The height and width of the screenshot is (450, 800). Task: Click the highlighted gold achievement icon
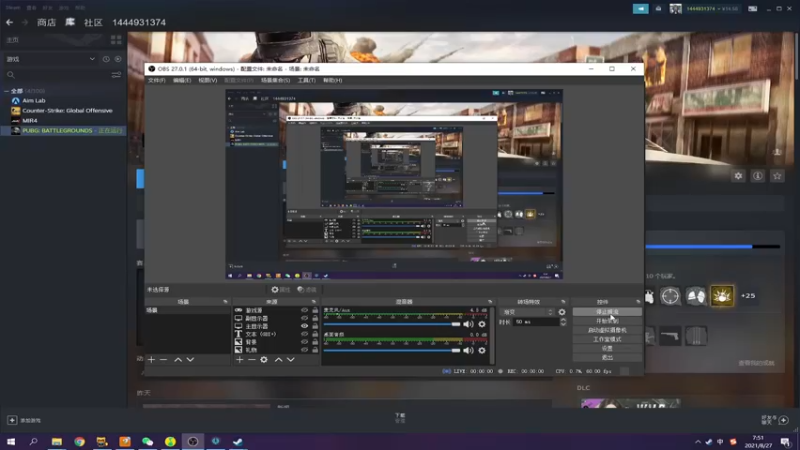tap(722, 296)
